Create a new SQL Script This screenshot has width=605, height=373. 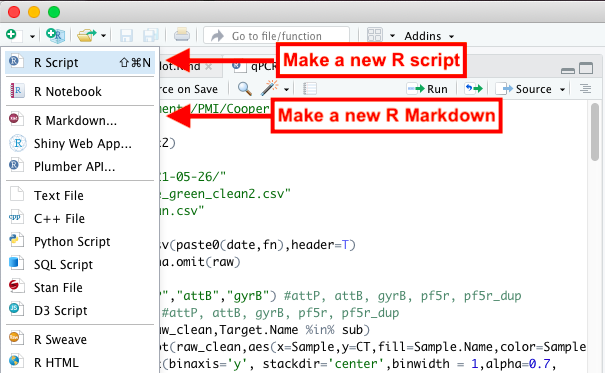pos(80,265)
